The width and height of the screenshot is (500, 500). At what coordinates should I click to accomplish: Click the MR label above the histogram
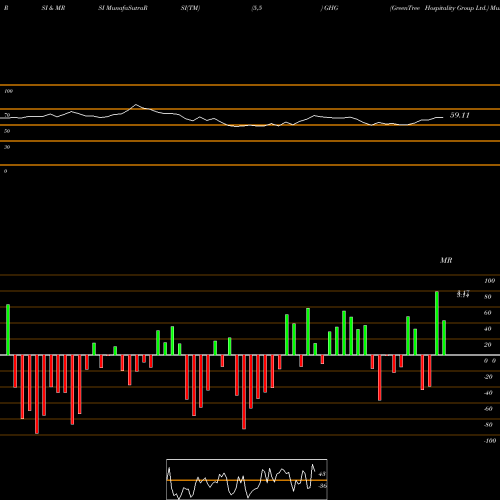click(446, 260)
